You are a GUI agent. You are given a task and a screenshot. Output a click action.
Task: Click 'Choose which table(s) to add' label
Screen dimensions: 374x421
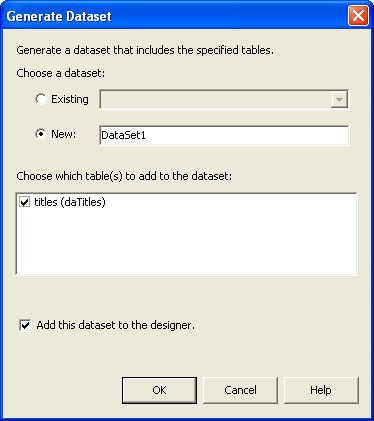(x=124, y=176)
